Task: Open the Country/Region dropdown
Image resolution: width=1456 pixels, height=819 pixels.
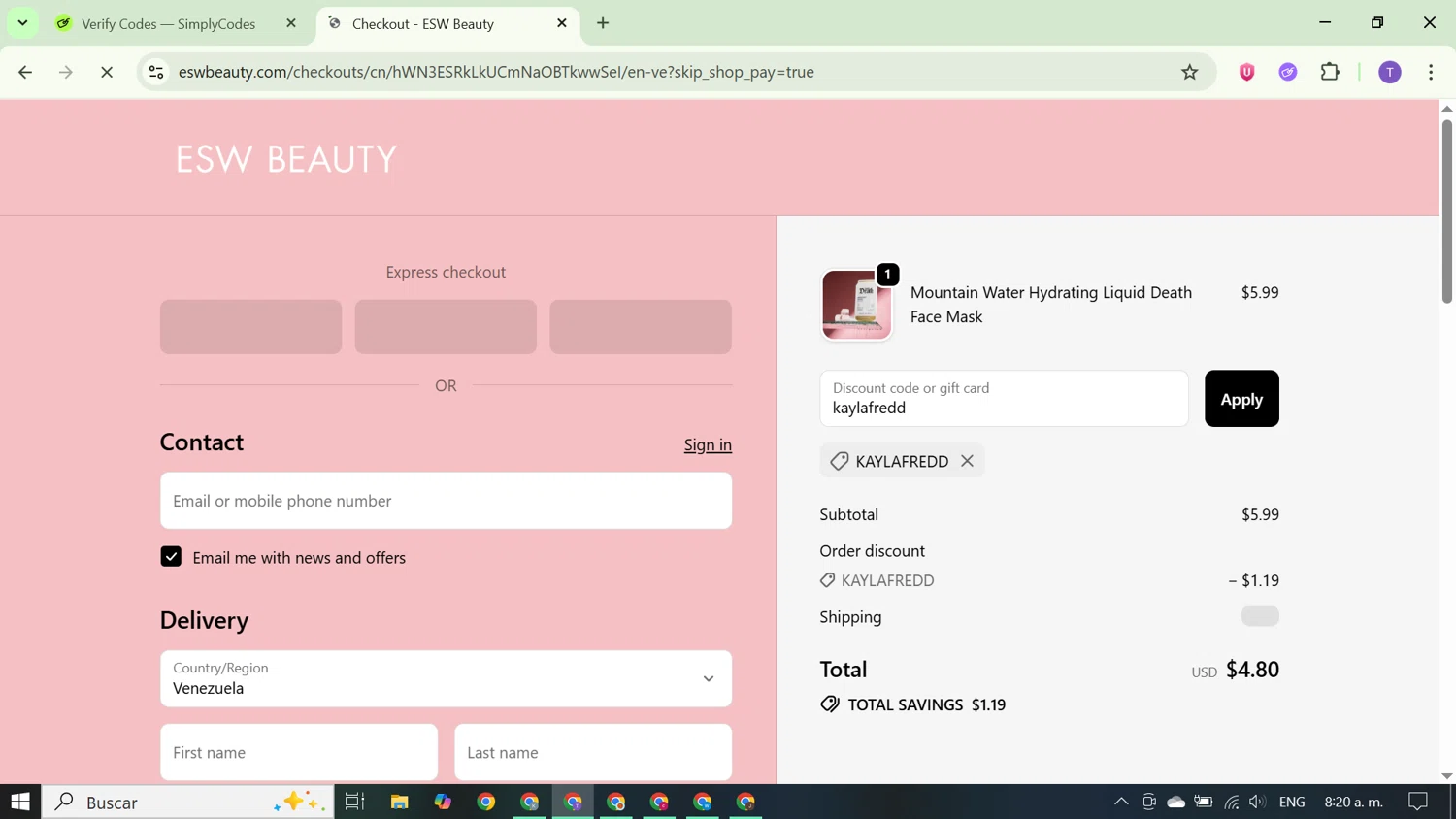Action: pyautogui.click(x=446, y=678)
